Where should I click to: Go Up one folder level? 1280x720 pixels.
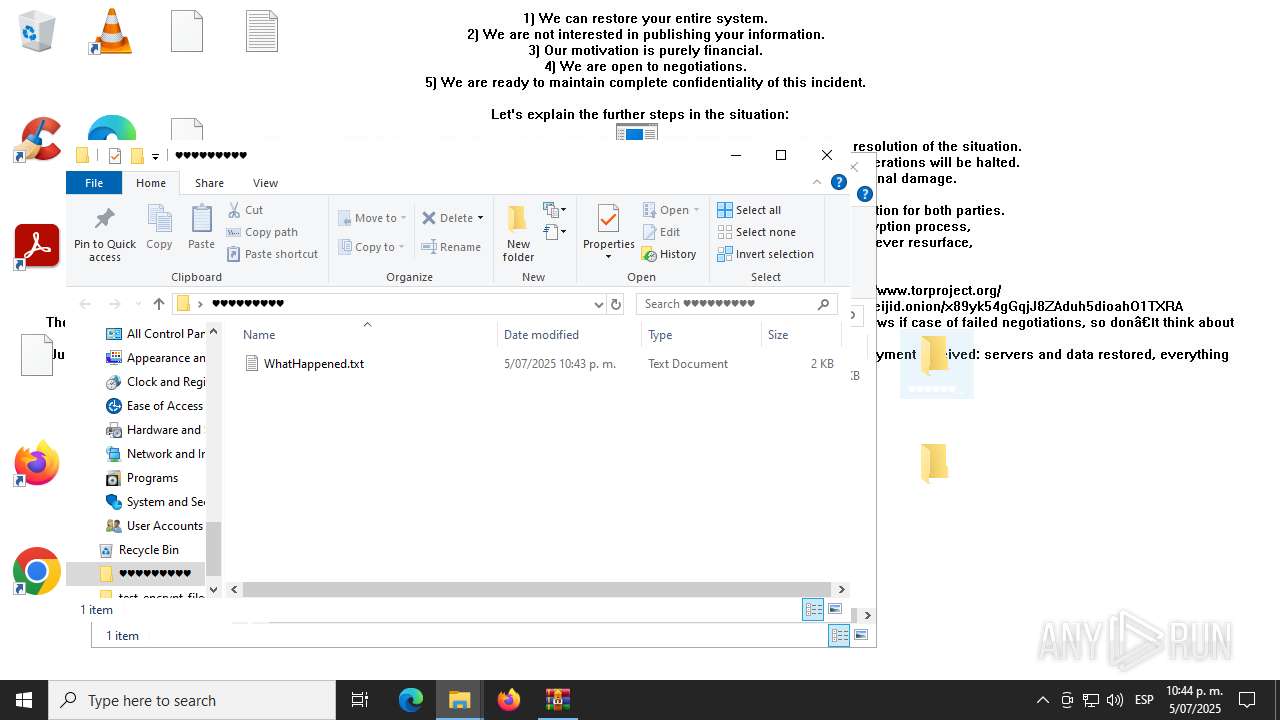coord(158,304)
